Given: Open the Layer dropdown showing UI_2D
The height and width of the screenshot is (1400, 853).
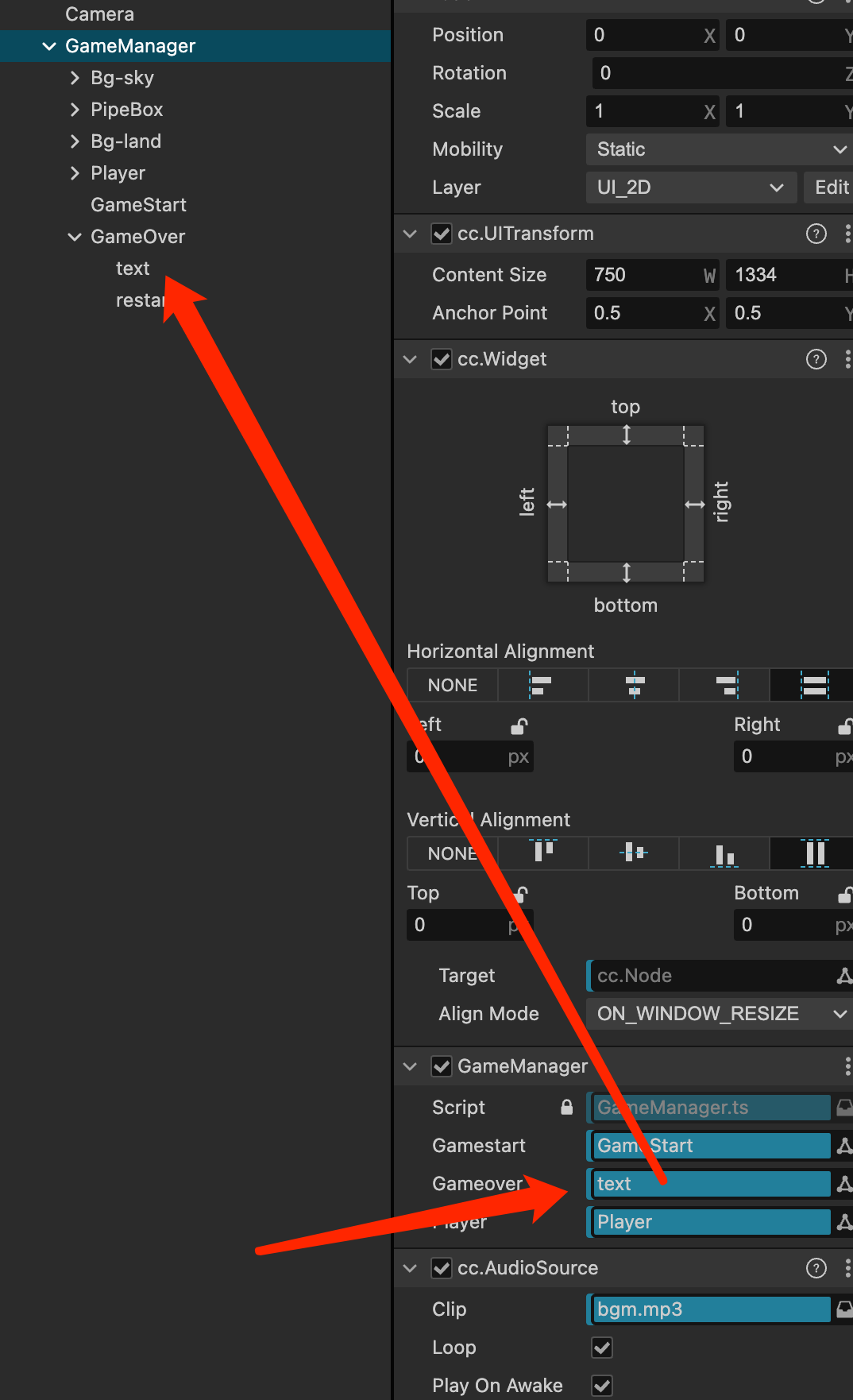Looking at the screenshot, I should coord(691,188).
